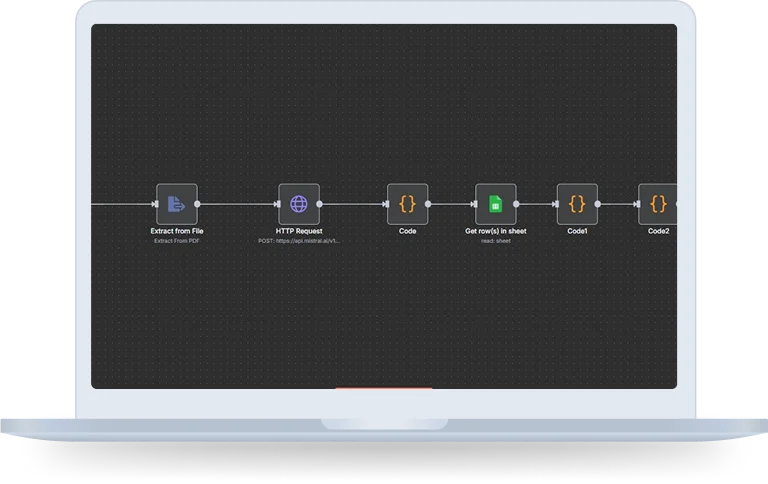Click output connector dot of Extract from File
The width and height of the screenshot is (768, 484).
pyautogui.click(x=197, y=204)
